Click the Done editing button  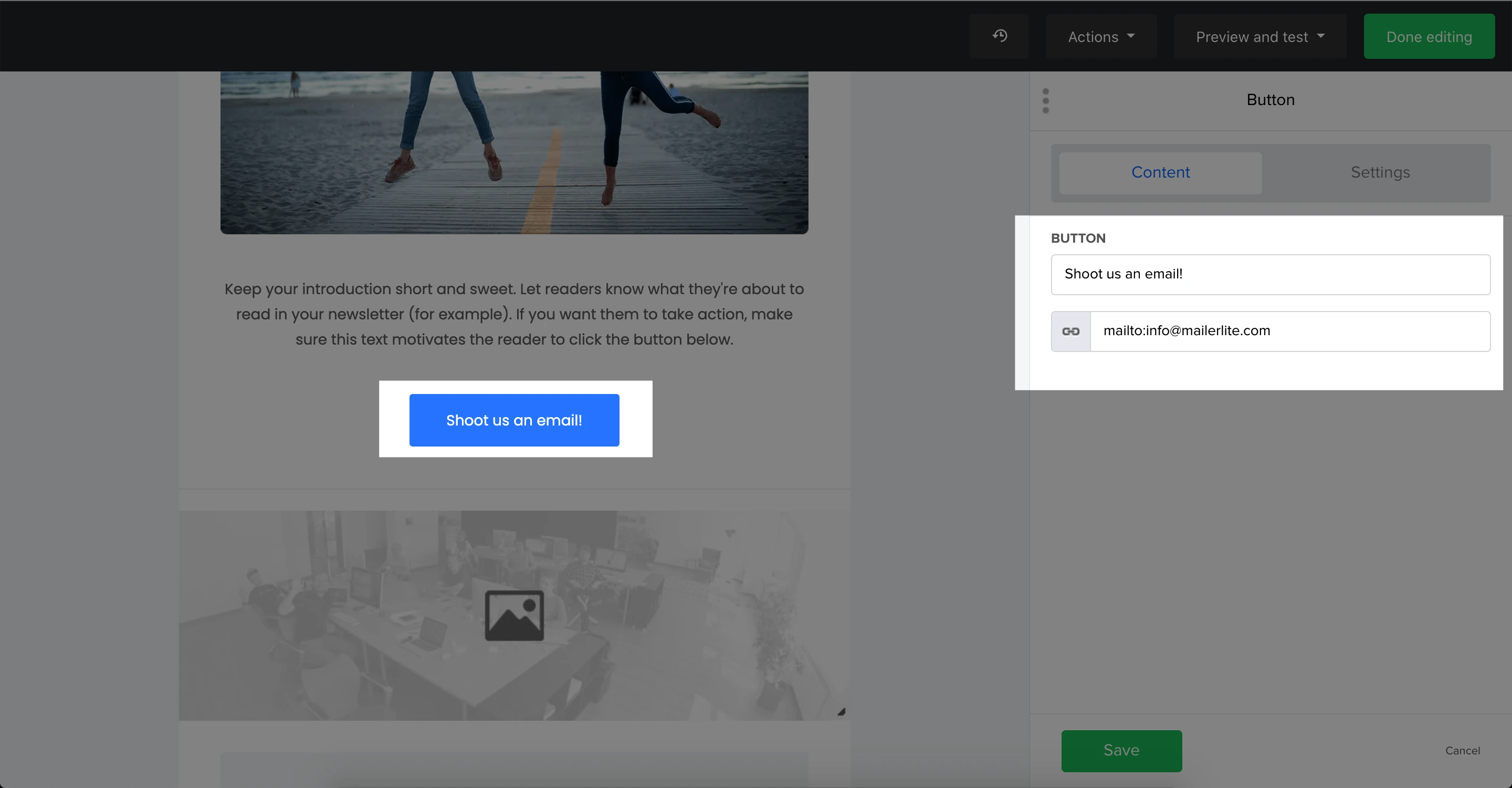pos(1429,36)
